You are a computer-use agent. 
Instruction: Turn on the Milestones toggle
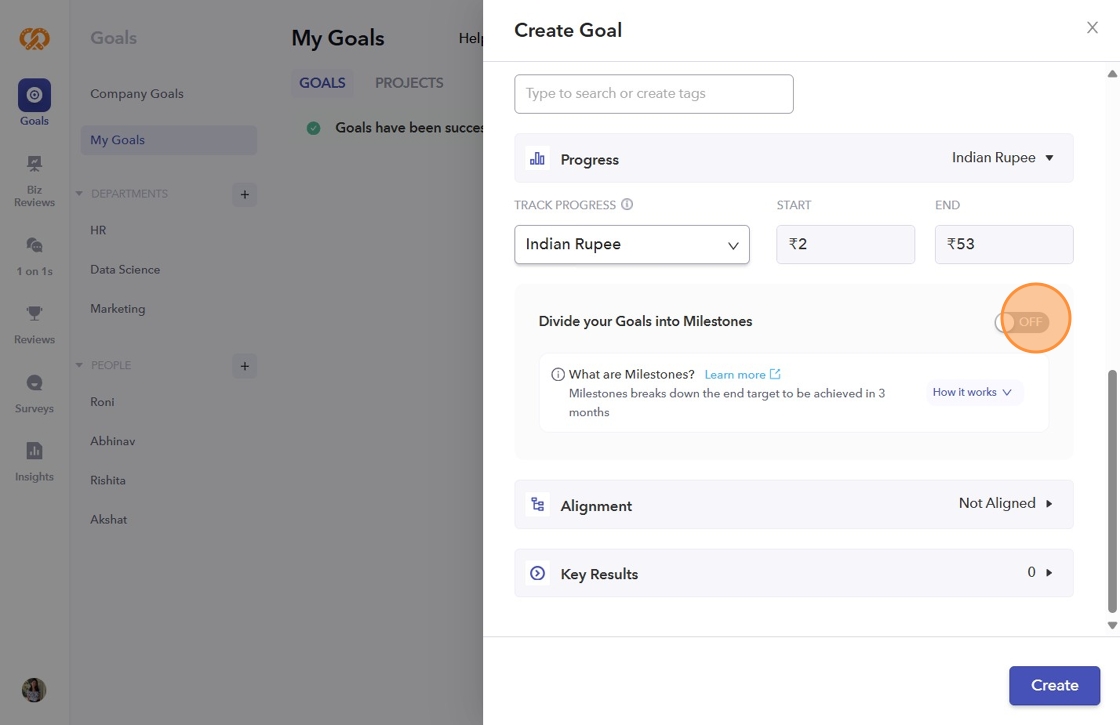pos(1022,322)
